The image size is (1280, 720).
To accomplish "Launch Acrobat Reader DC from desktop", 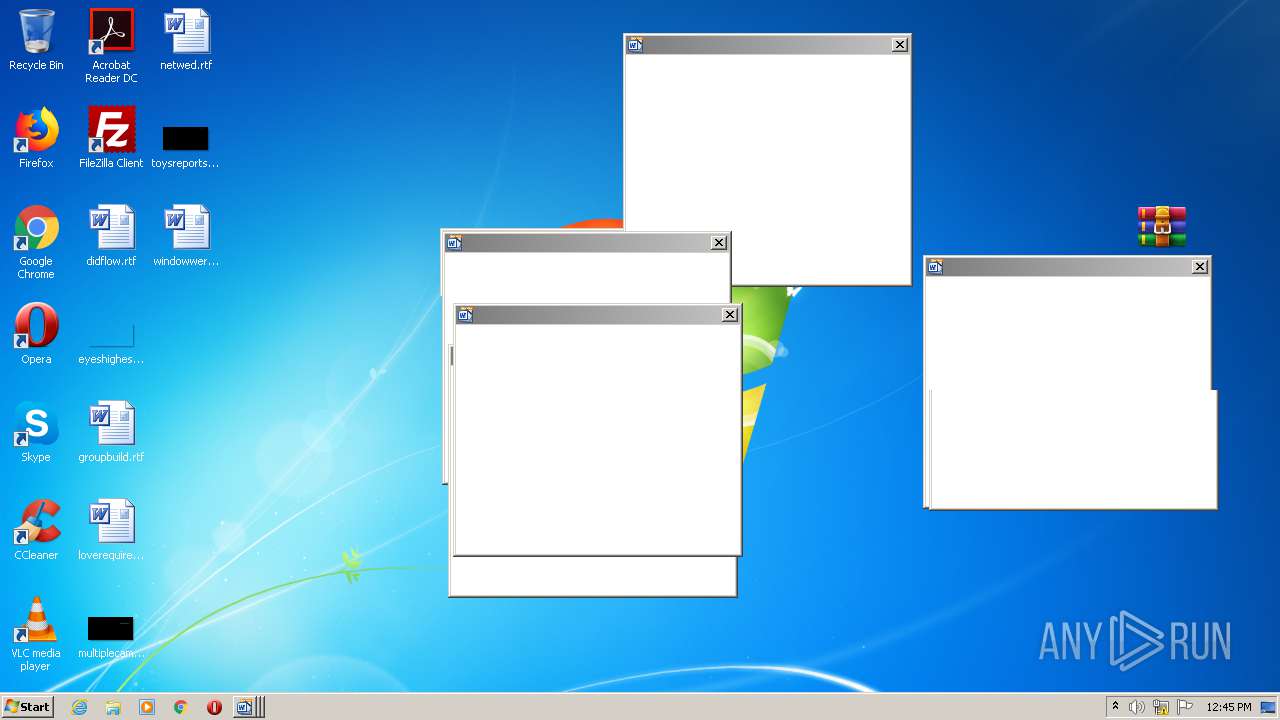I will click(111, 46).
